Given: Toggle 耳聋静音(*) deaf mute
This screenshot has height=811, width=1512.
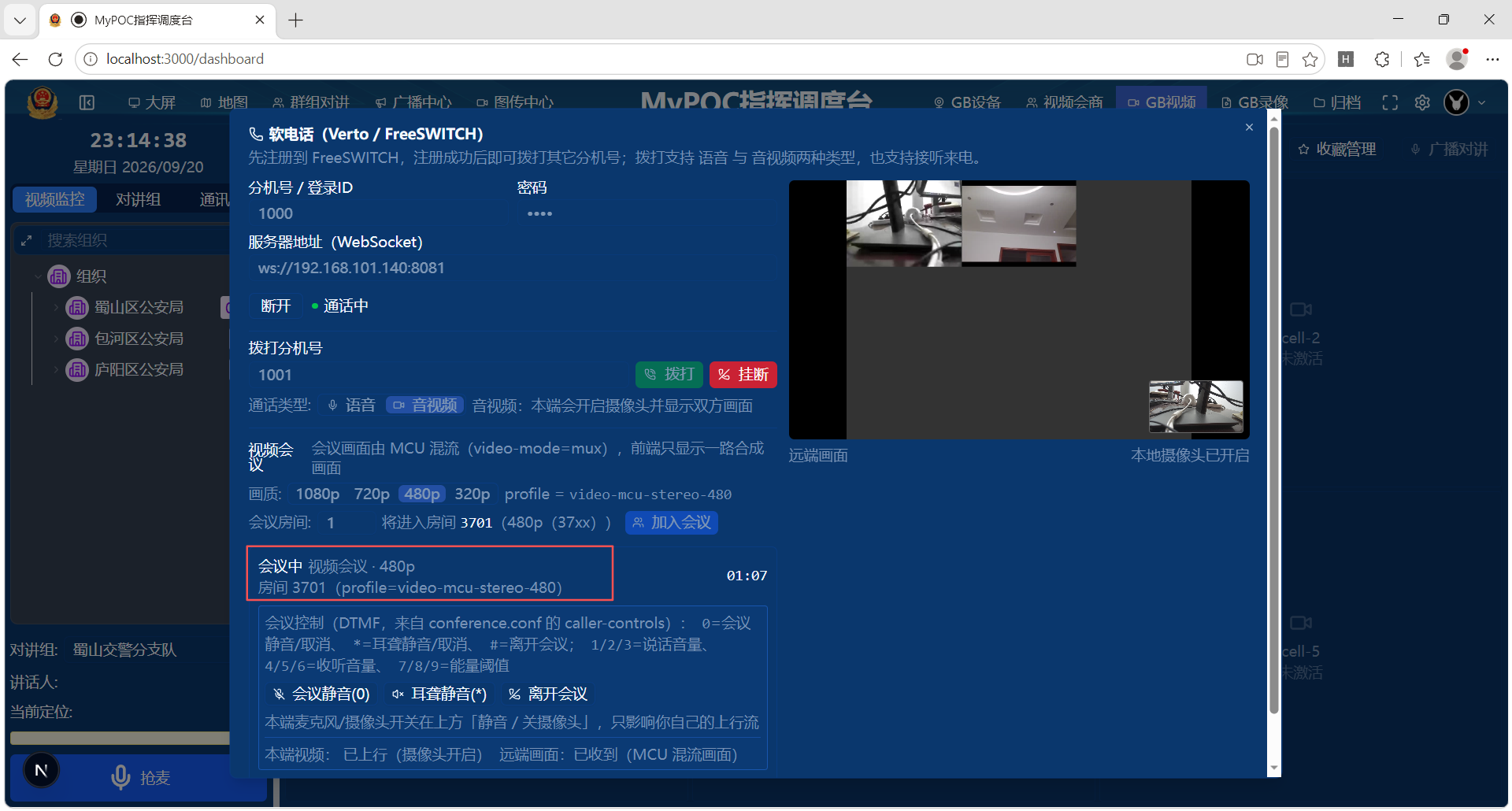Looking at the screenshot, I should click(x=439, y=694).
